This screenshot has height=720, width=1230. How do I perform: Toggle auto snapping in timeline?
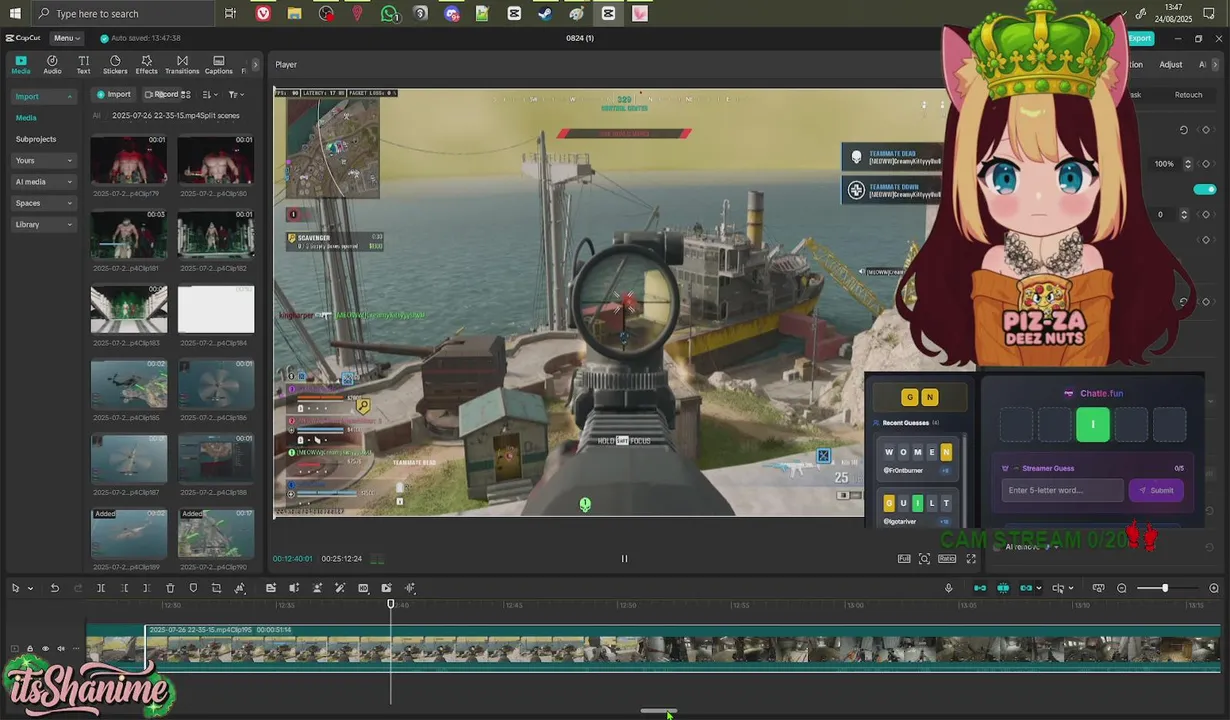1003,588
